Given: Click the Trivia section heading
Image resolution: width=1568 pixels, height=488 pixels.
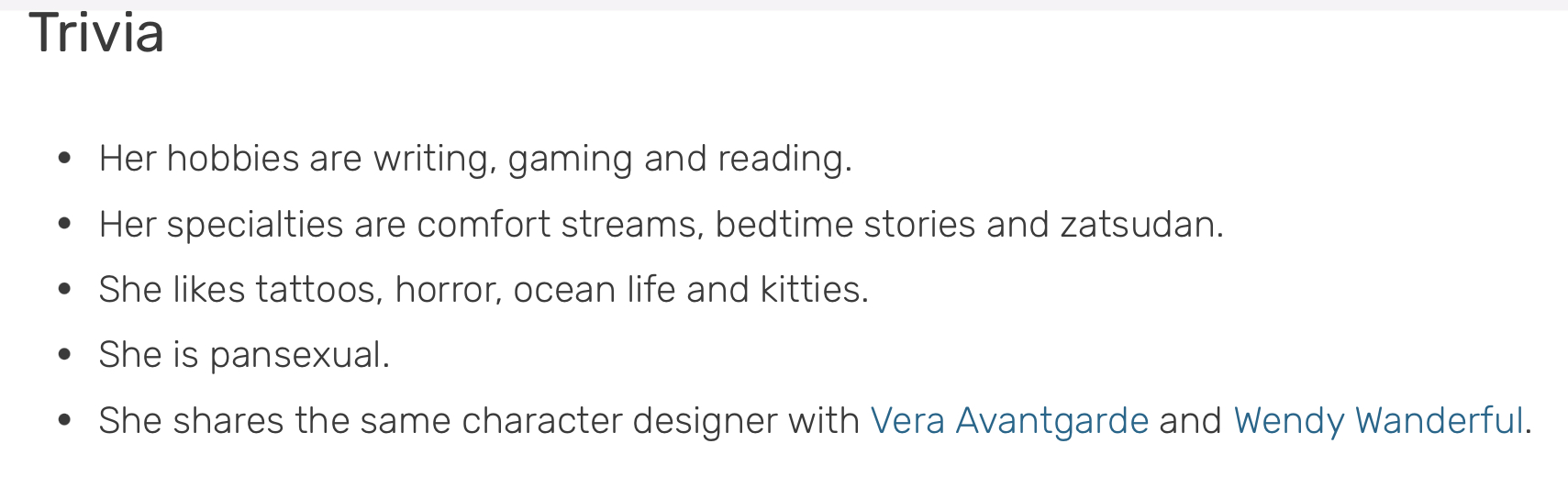Looking at the screenshot, I should 97,32.
